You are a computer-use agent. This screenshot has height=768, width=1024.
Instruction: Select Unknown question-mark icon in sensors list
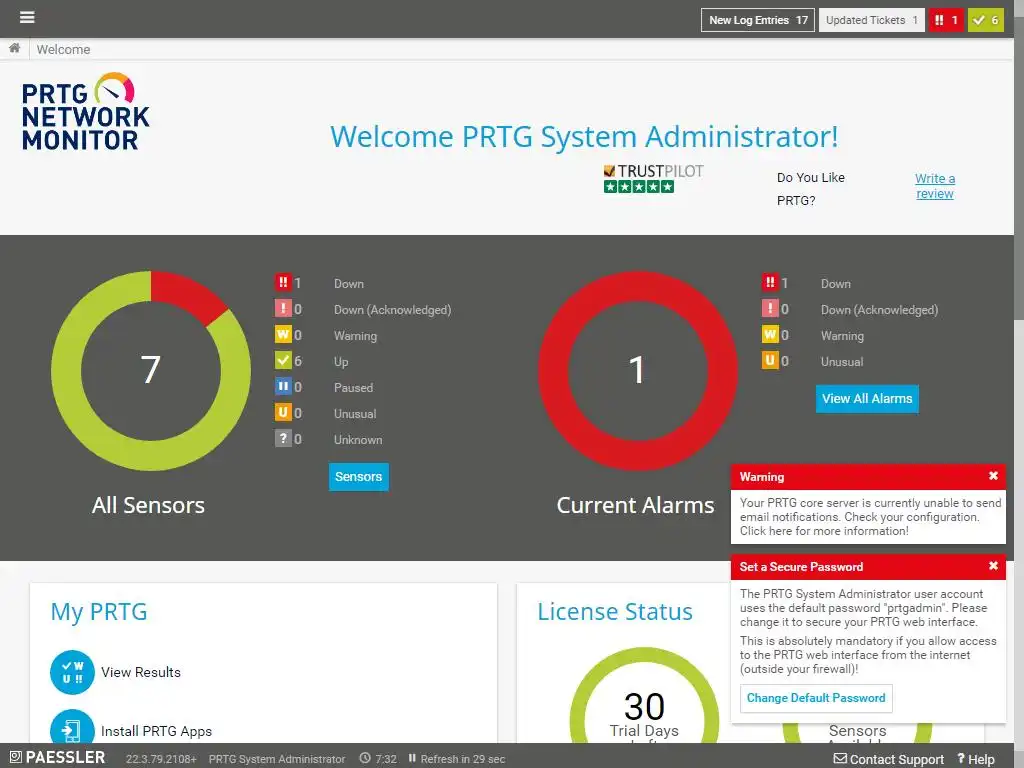pos(283,439)
